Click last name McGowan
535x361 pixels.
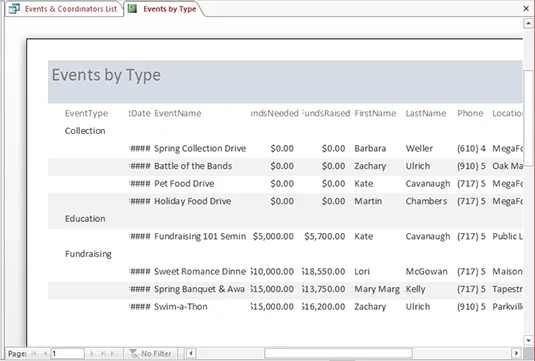[426, 272]
